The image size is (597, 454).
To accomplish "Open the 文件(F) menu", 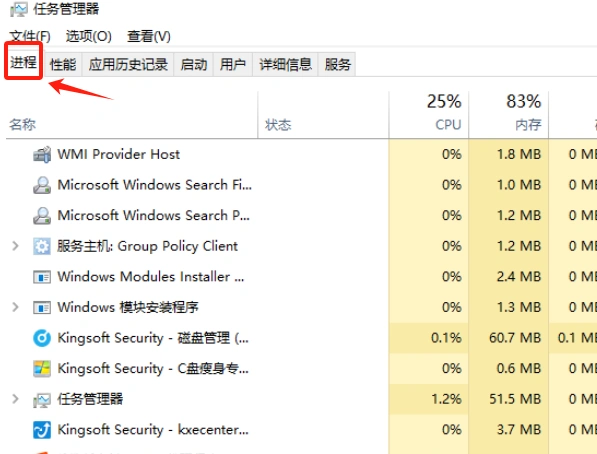I will click(x=30, y=37).
